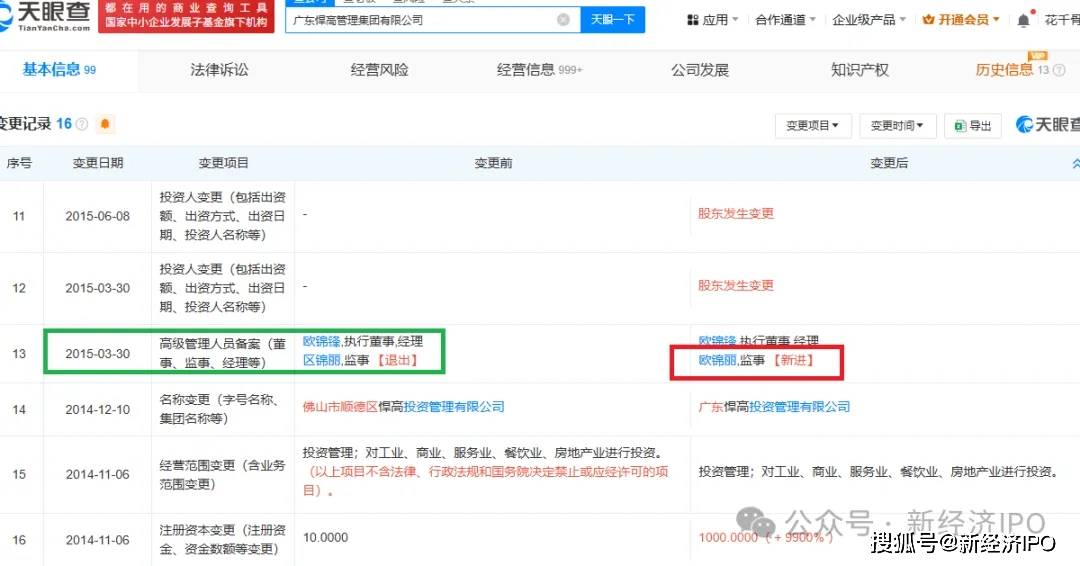
Task: Open the 变更时间 filter dropdown
Action: pyautogui.click(x=897, y=125)
